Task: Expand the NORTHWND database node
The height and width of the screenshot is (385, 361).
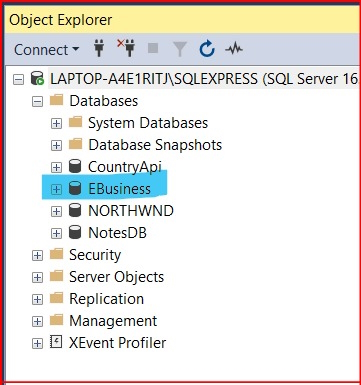Action: (56, 211)
